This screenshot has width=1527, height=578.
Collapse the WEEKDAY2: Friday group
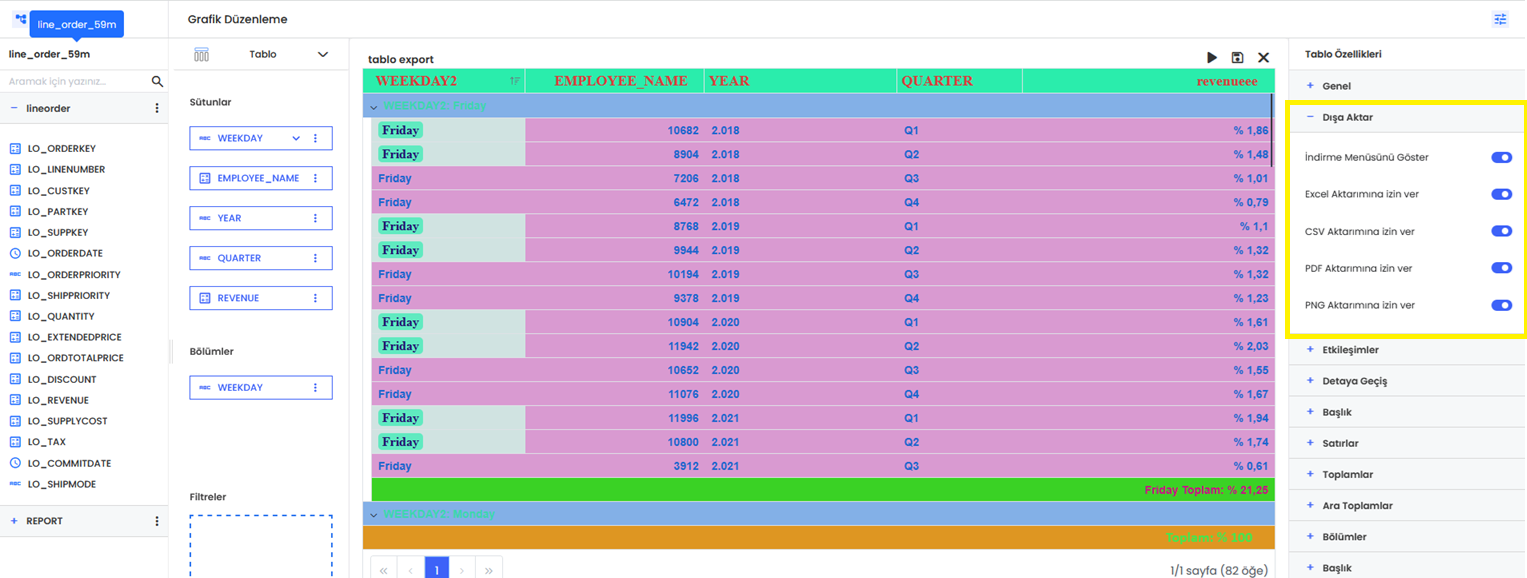pyautogui.click(x=374, y=107)
